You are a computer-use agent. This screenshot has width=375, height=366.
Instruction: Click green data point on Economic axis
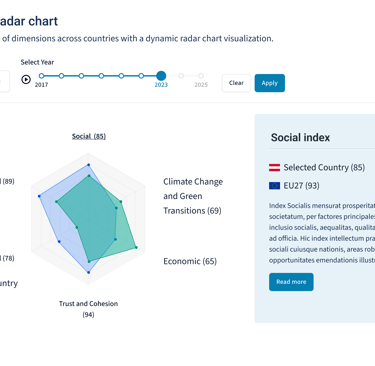click(x=136, y=247)
